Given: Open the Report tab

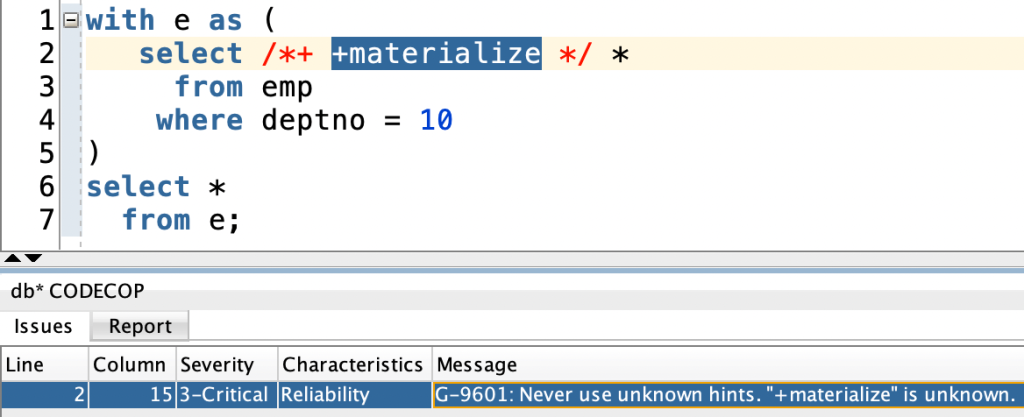Looking at the screenshot, I should coord(140,326).
